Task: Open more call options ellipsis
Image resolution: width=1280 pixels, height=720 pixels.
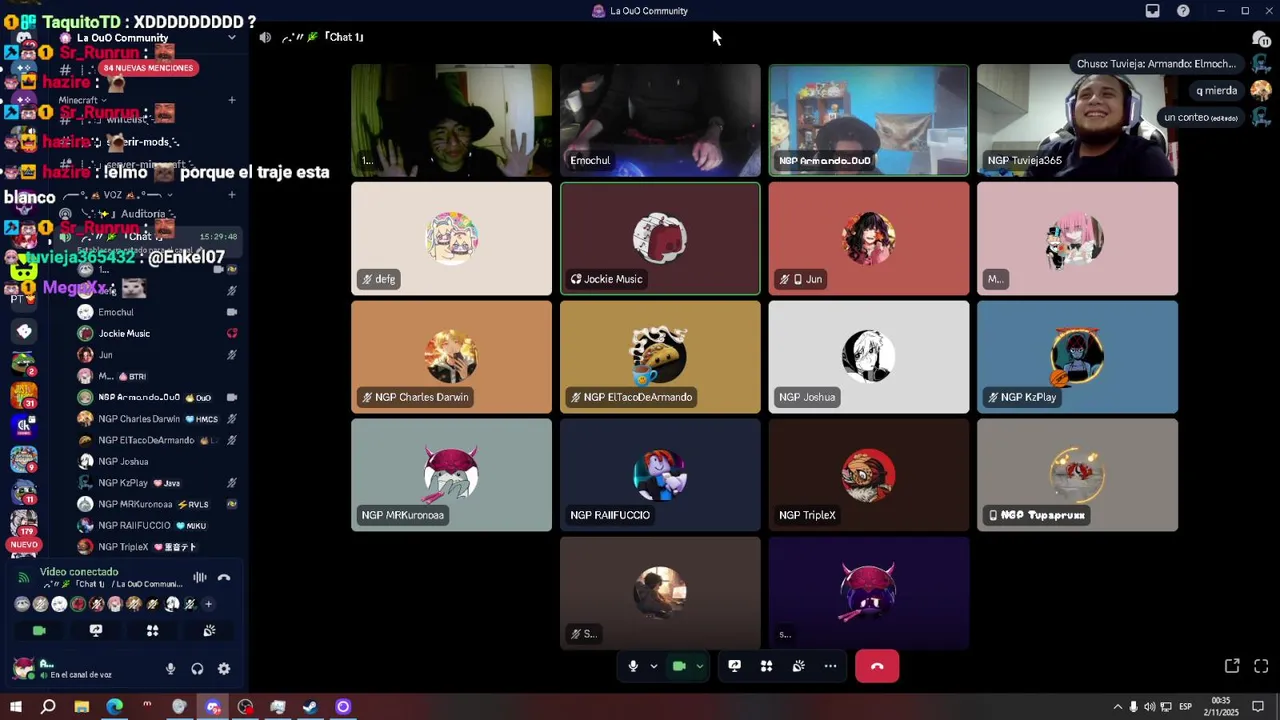Action: (x=830, y=666)
